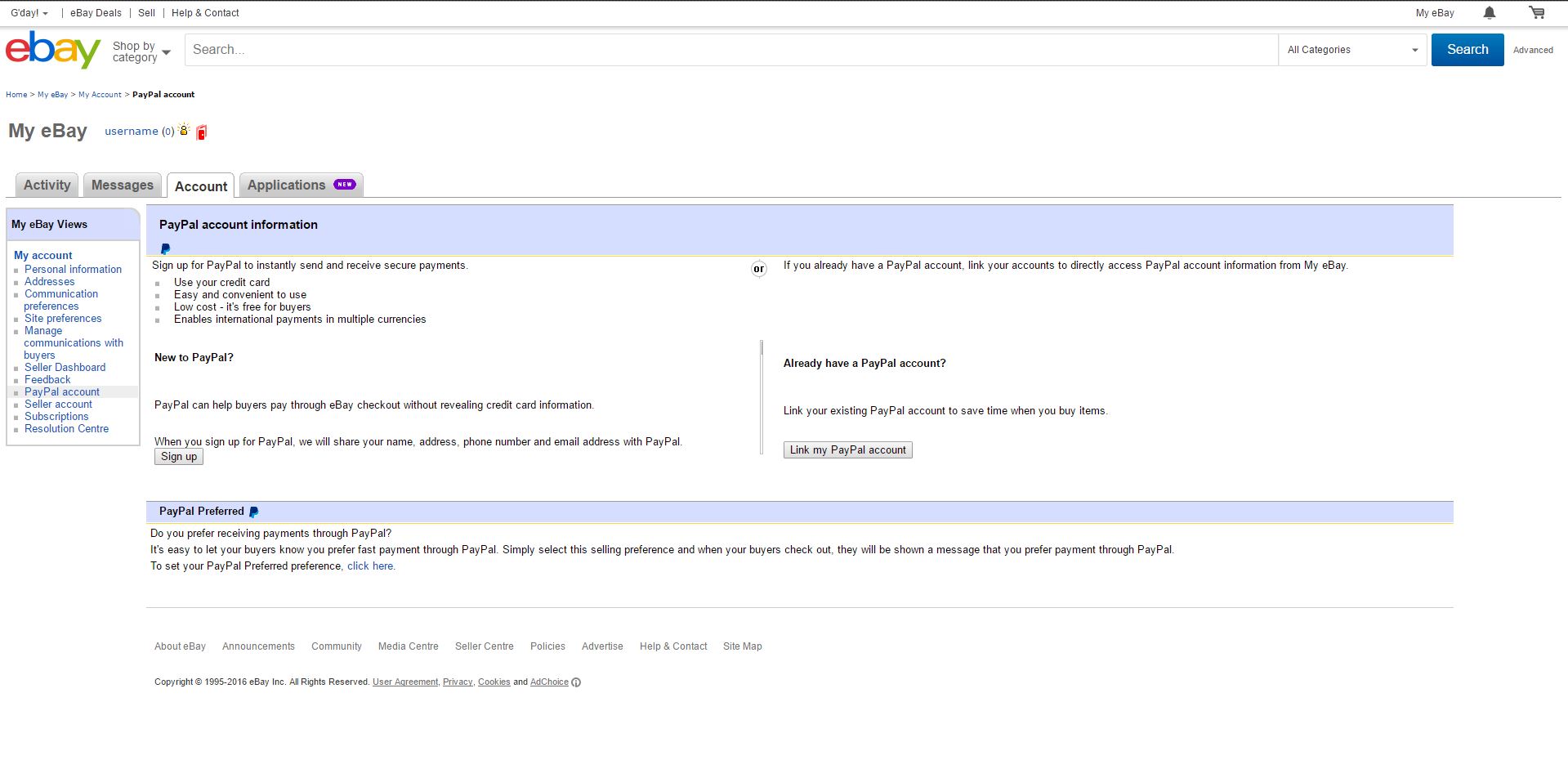Open User Agreement link

coord(405,682)
